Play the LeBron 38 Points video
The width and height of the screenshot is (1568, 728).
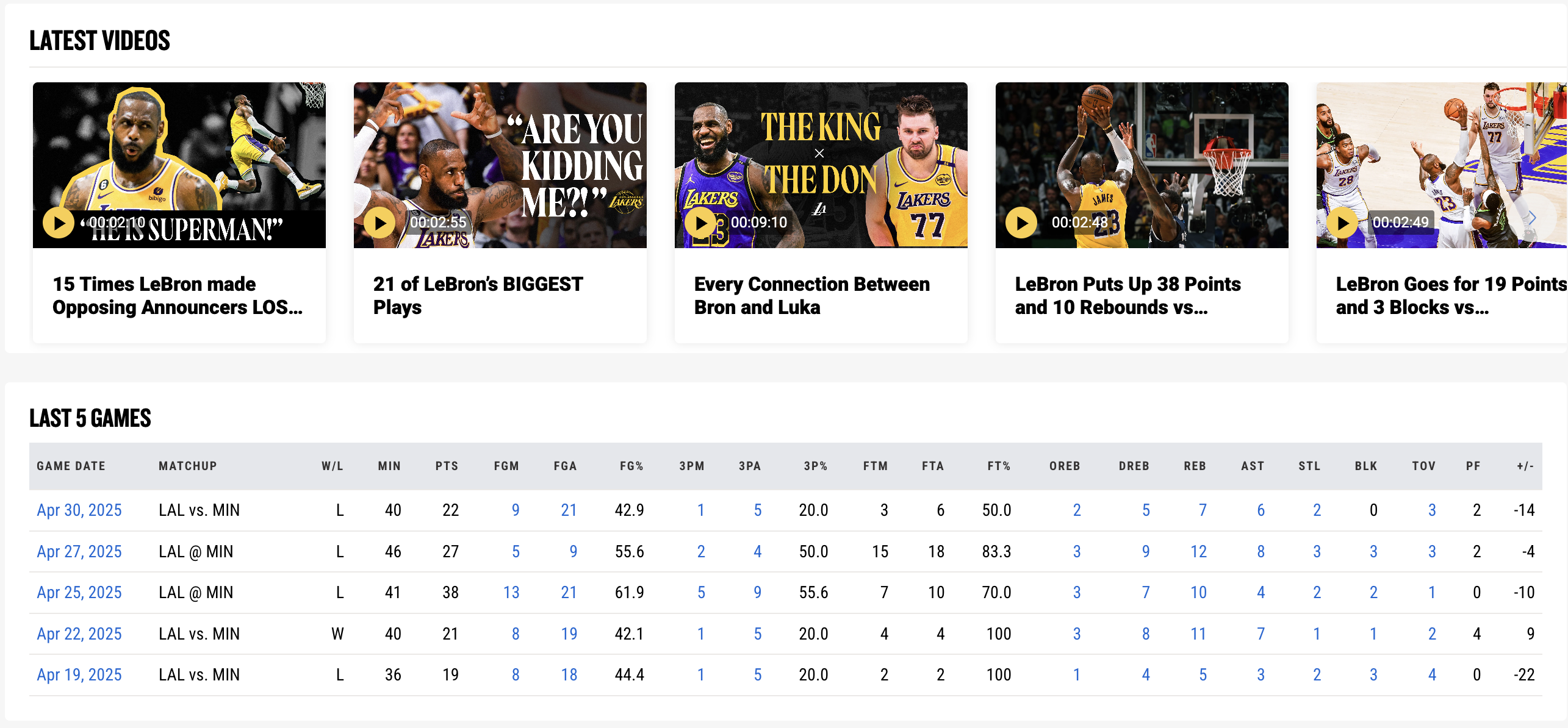coord(1021,223)
